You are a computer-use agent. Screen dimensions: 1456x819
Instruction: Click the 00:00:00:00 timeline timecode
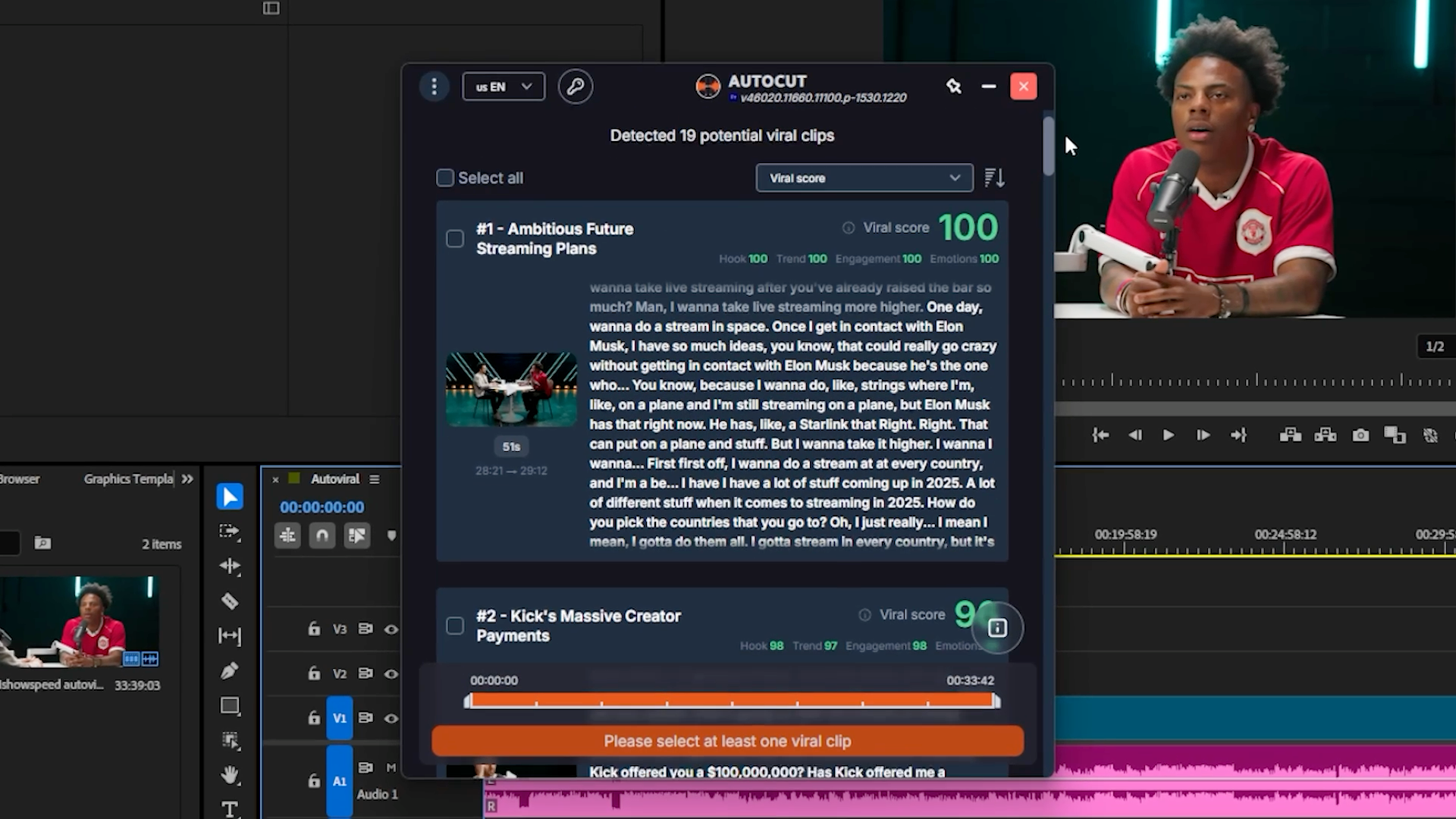click(322, 507)
